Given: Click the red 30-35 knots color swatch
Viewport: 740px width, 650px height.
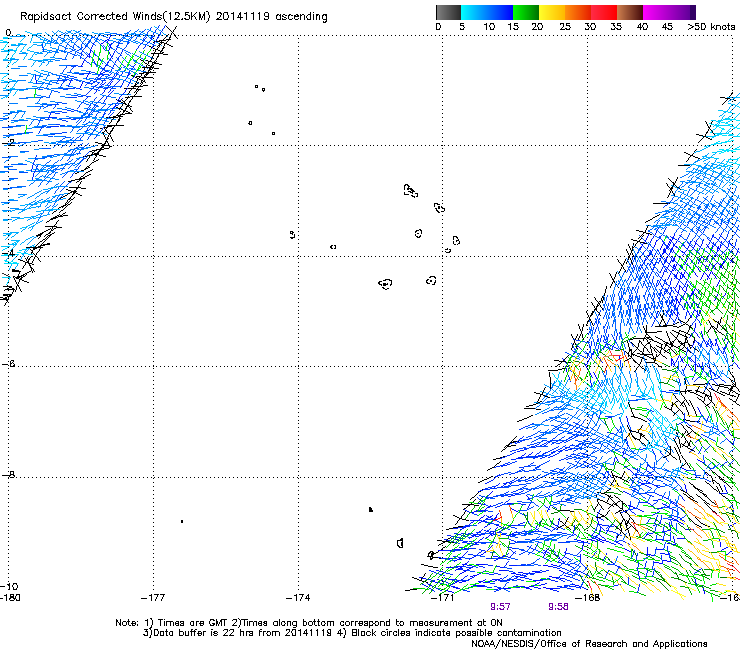Looking at the screenshot, I should (604, 12).
